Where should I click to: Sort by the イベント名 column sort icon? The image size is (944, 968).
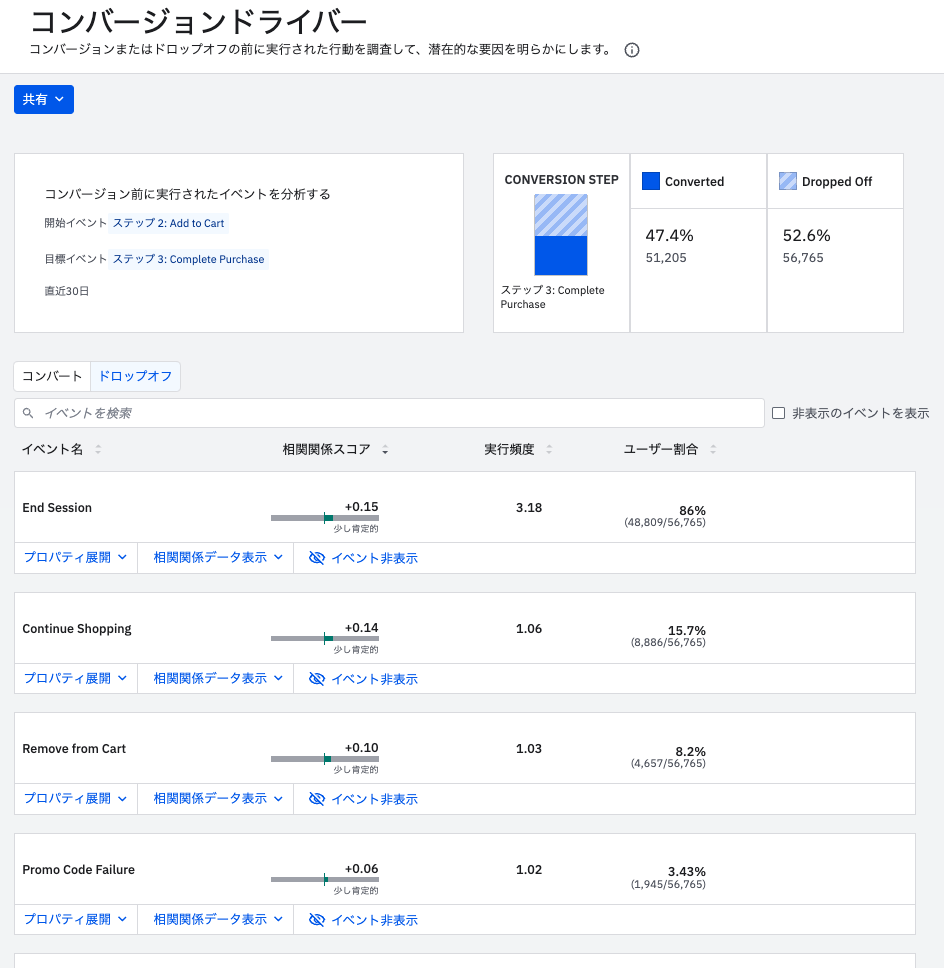tap(98, 450)
